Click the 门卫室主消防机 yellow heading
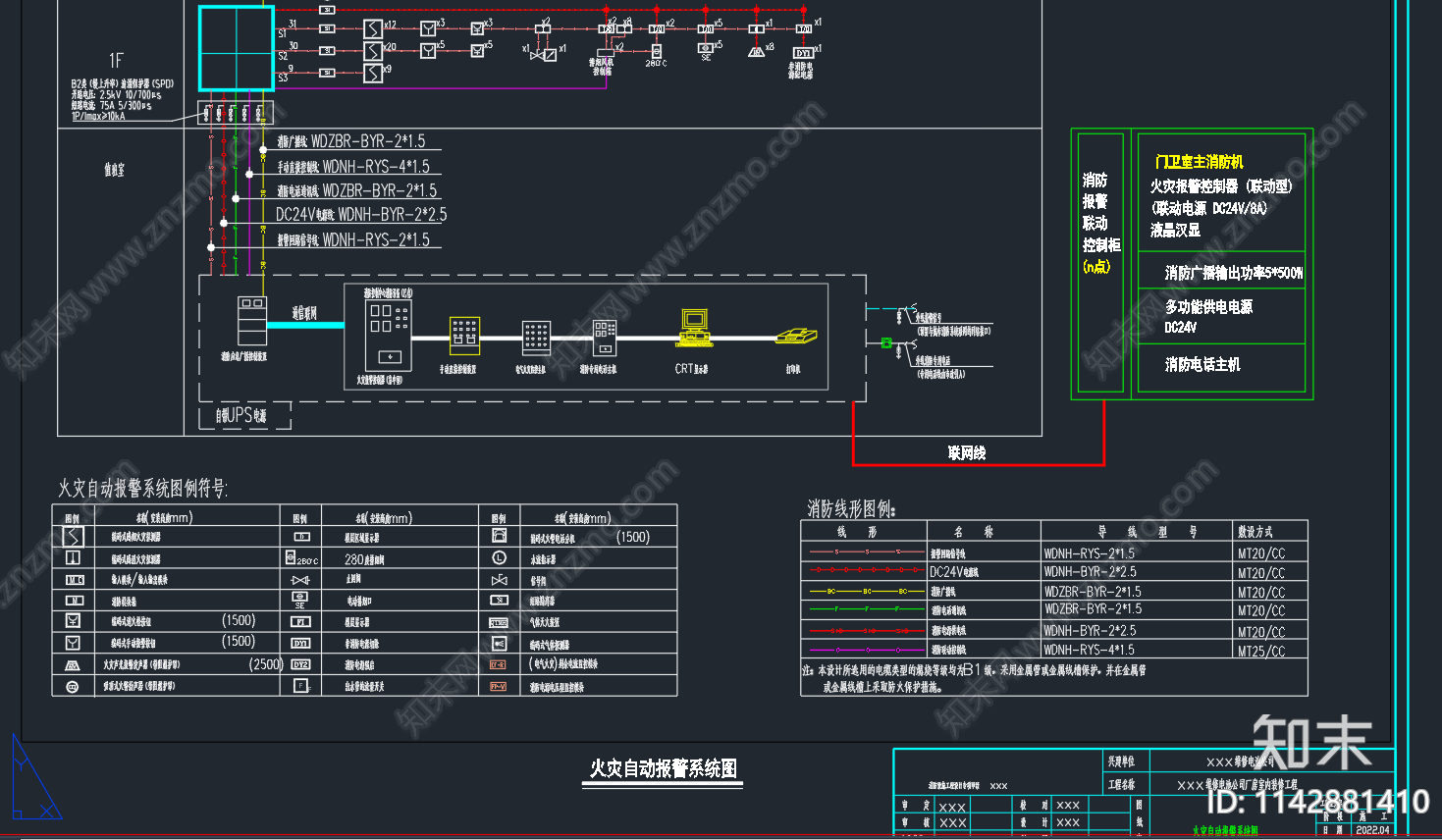Screen dimensions: 1442x840 click(x=1200, y=162)
